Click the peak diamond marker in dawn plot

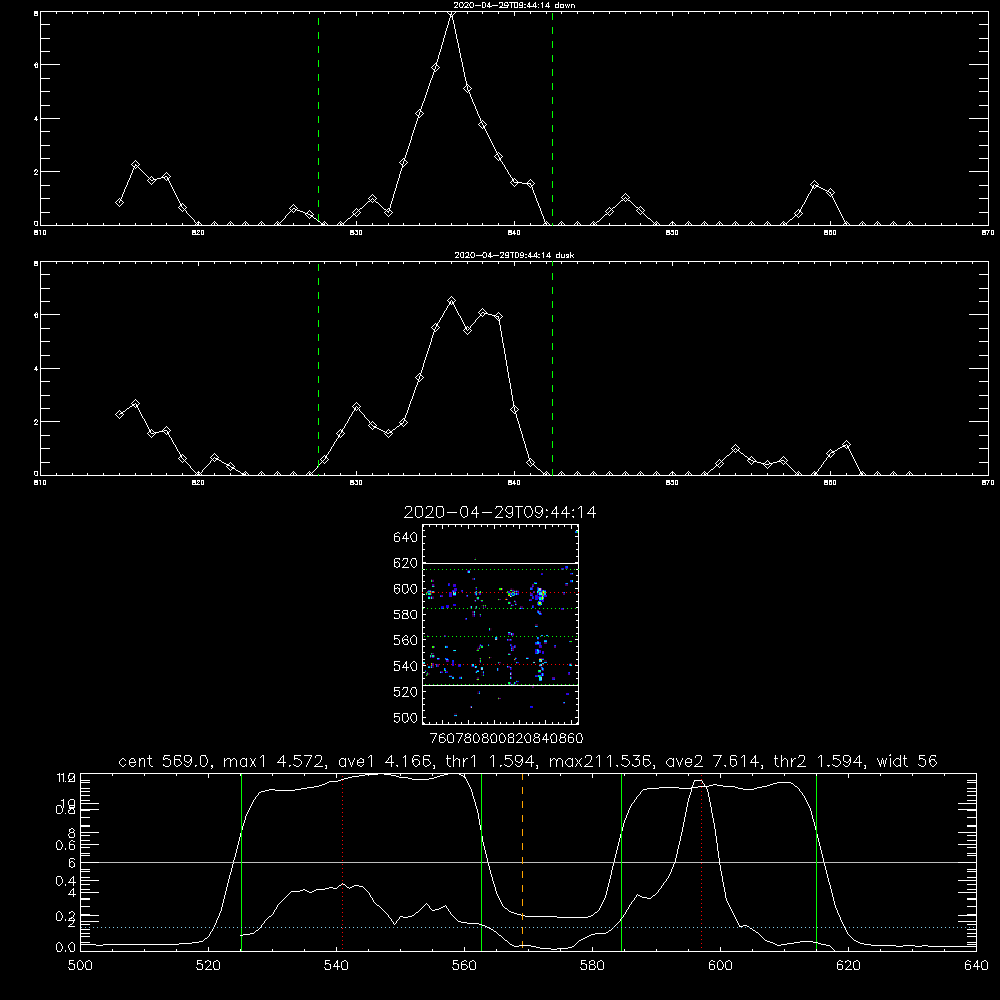[x=452, y=13]
